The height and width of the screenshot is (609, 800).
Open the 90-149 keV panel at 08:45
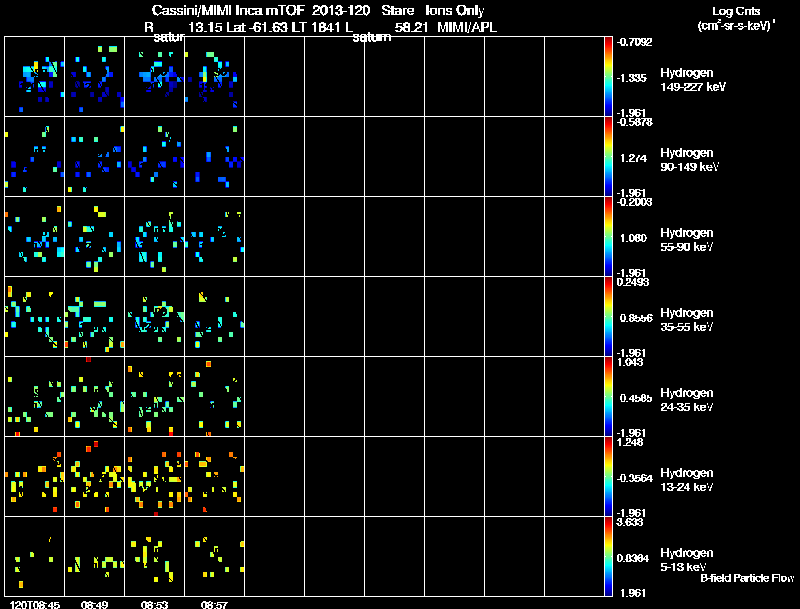35,157
